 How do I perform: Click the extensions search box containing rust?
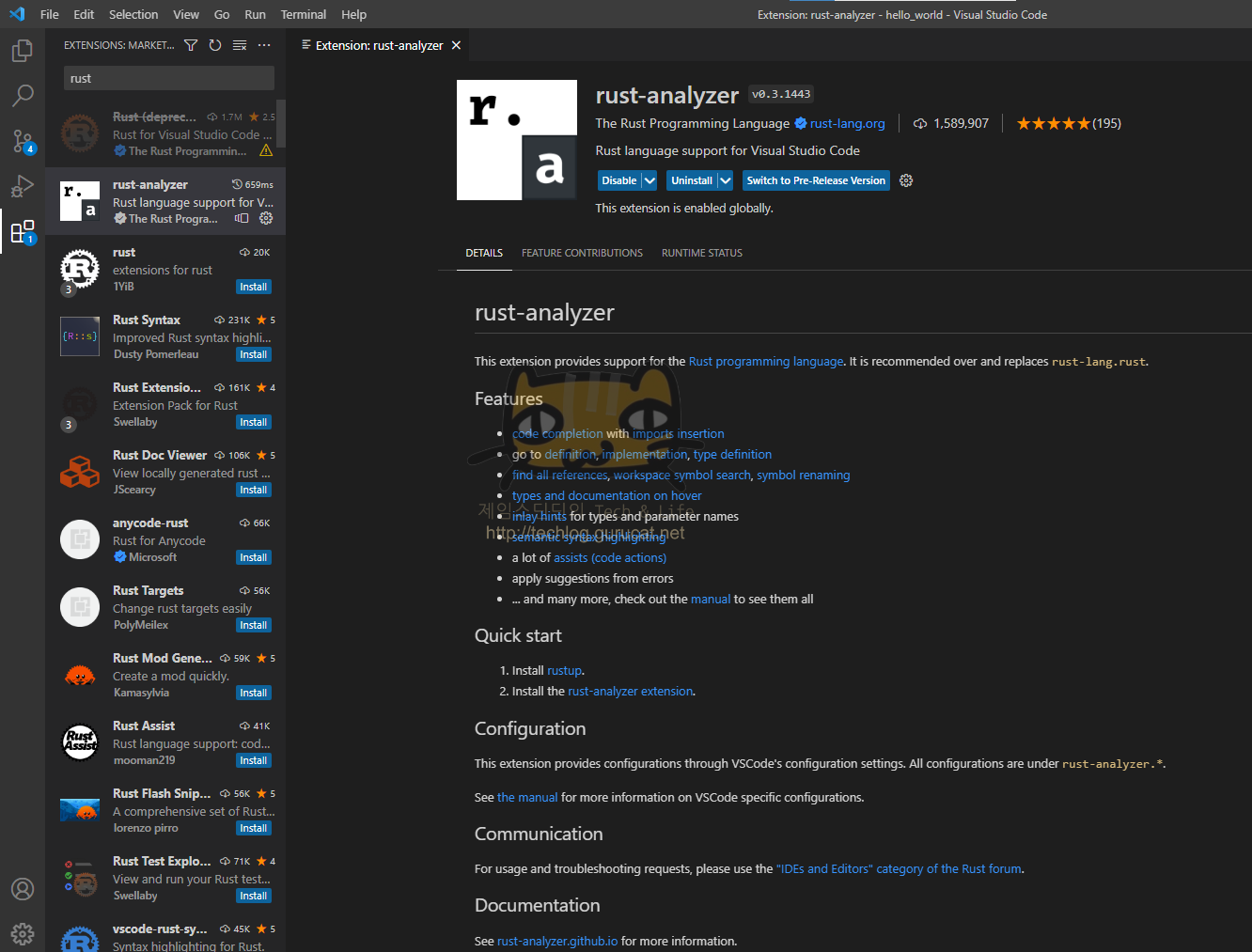(169, 78)
